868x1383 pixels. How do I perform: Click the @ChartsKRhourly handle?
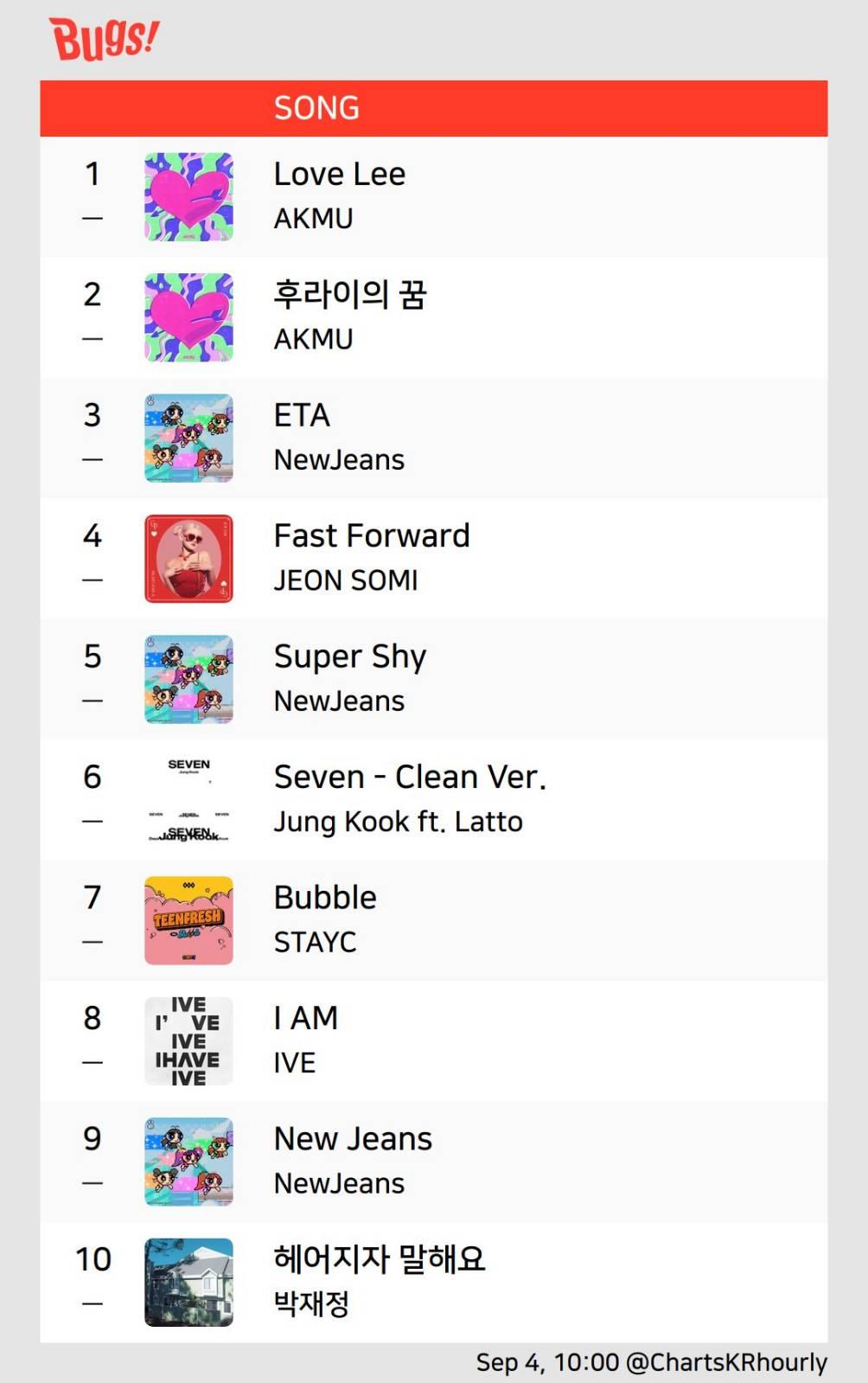pos(726,1362)
